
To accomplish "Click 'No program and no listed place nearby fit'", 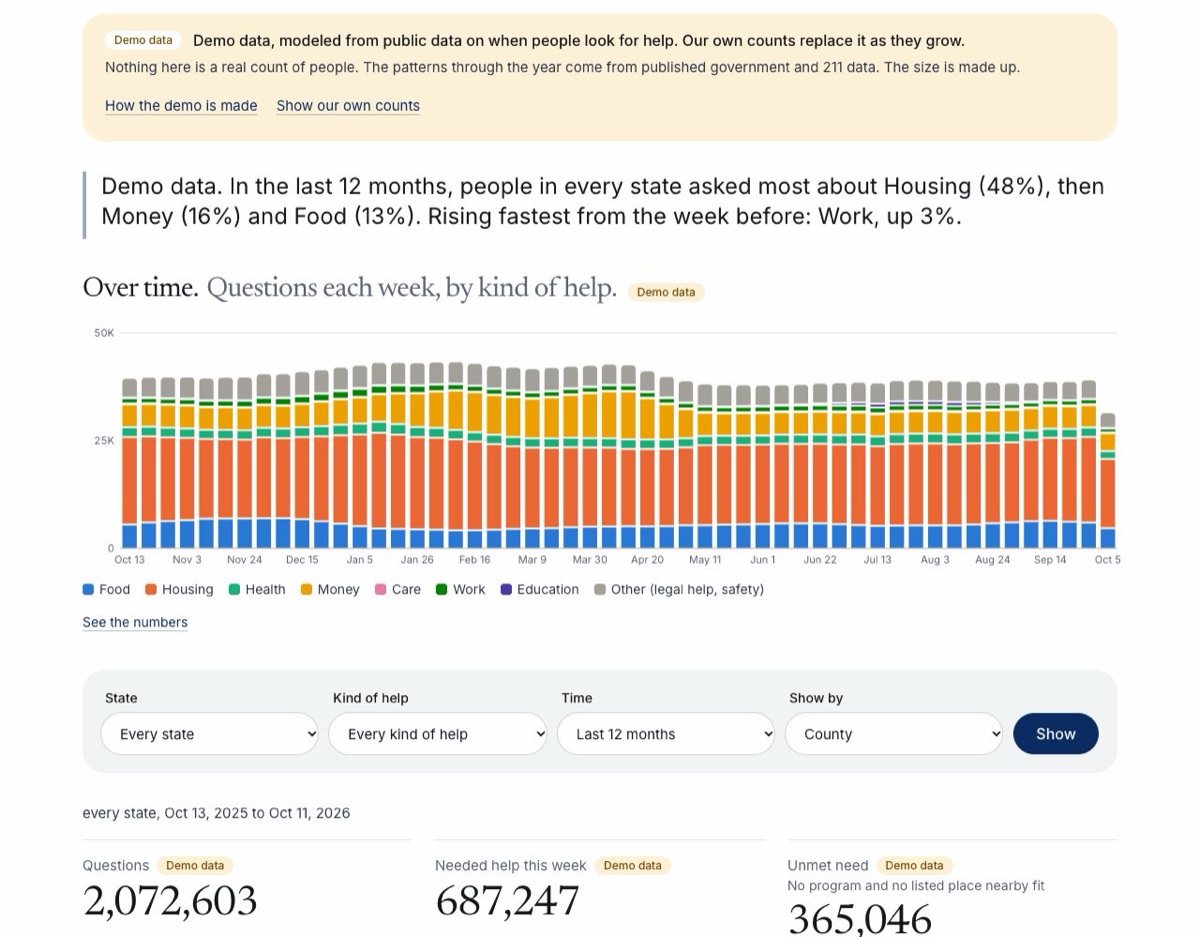I will pyautogui.click(x=916, y=886).
